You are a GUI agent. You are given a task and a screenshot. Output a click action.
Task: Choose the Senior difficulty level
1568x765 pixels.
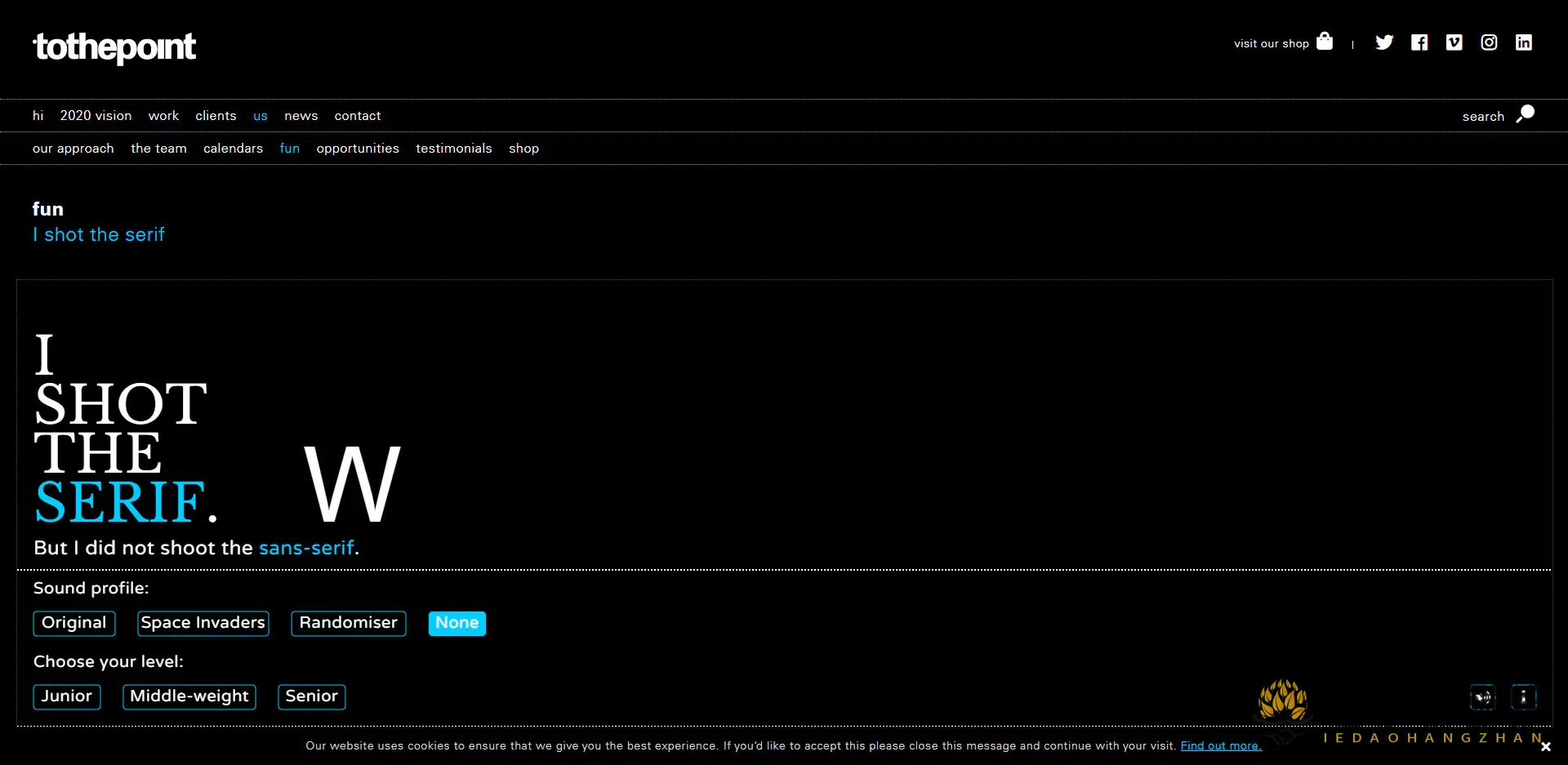click(311, 696)
